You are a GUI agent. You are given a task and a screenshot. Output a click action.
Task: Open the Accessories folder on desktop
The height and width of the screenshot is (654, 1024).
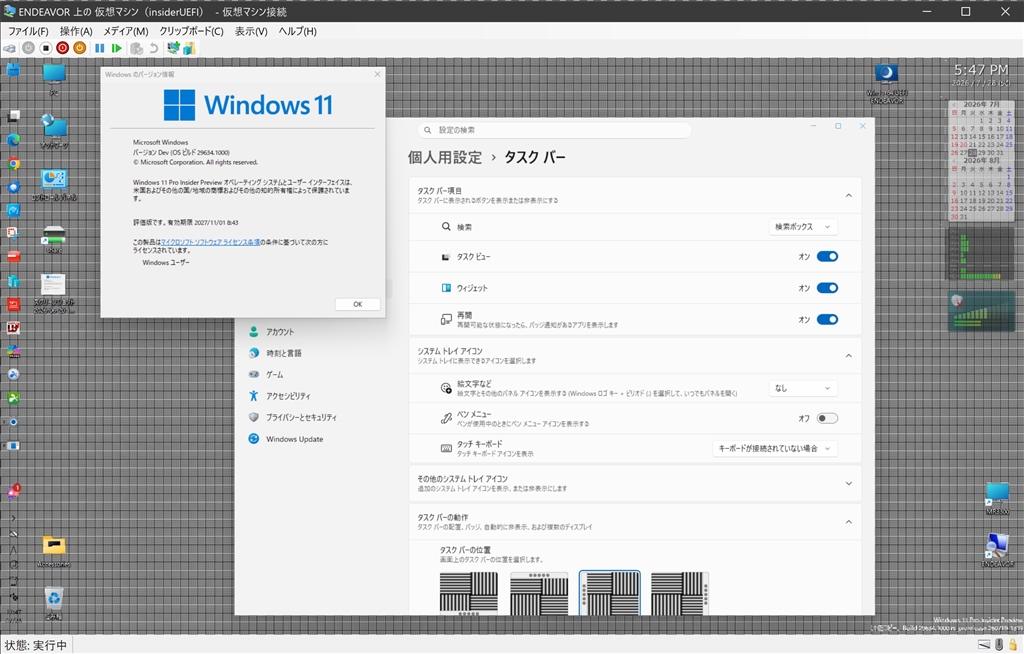pos(54,551)
